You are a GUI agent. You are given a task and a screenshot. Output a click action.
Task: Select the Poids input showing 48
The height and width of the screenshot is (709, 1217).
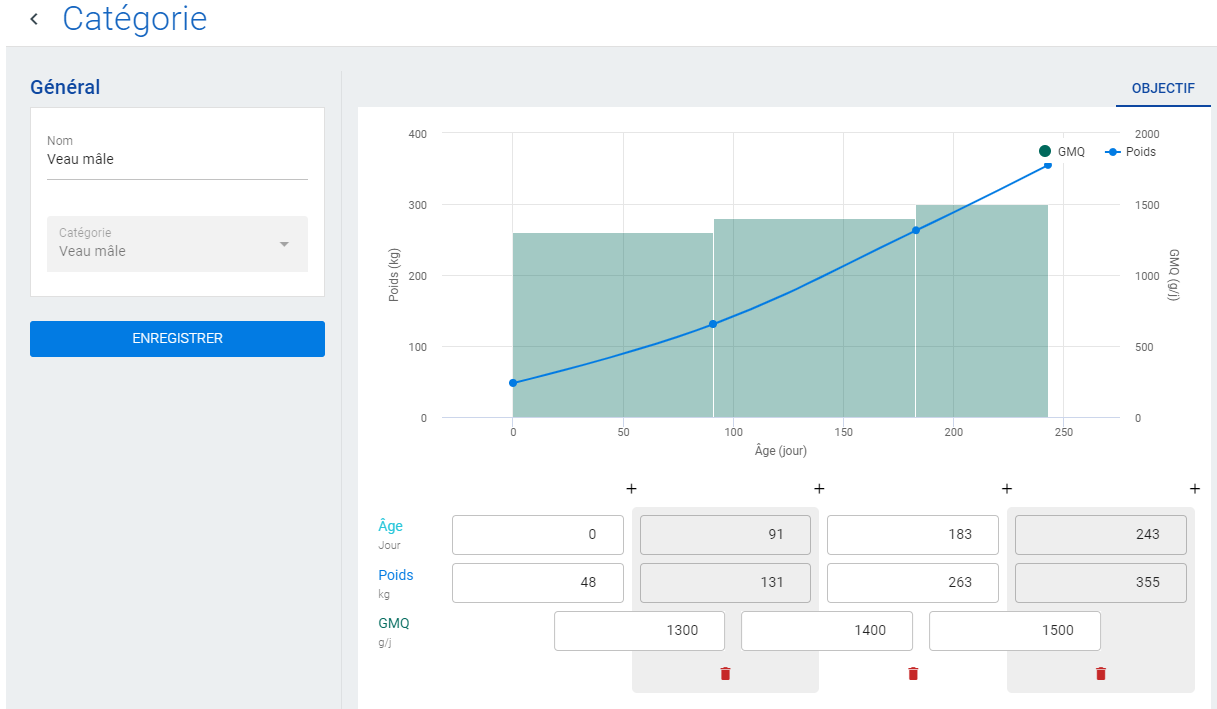538,583
